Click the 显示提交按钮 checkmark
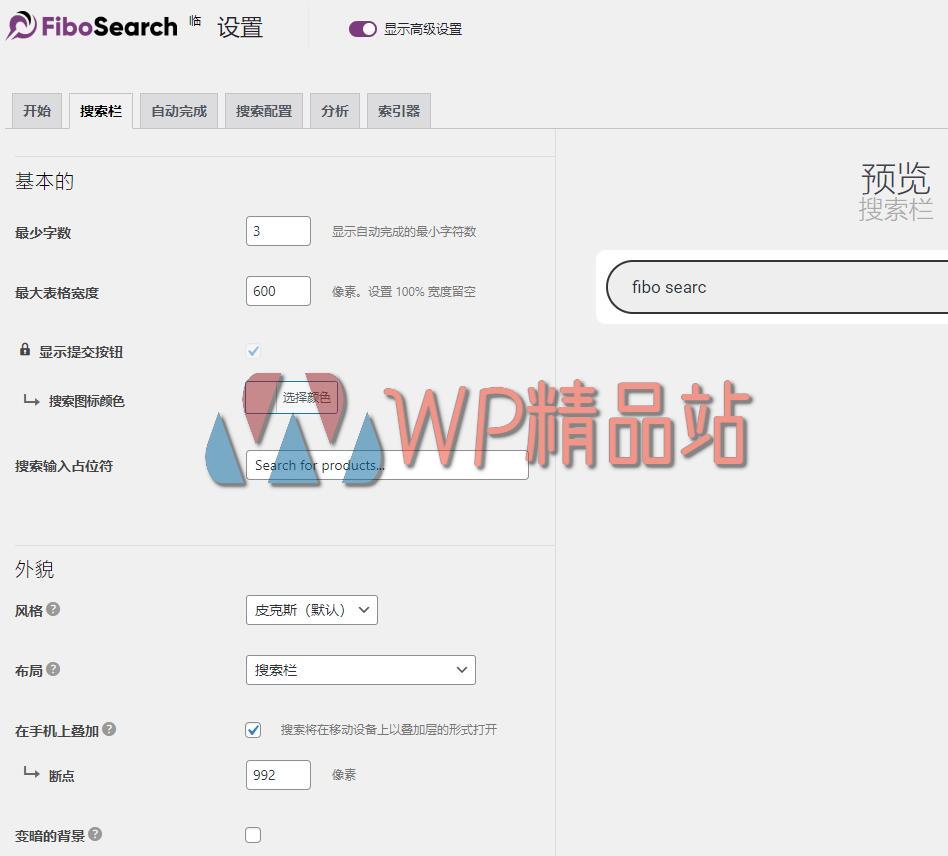Image resolution: width=948 pixels, height=856 pixels. click(x=253, y=350)
